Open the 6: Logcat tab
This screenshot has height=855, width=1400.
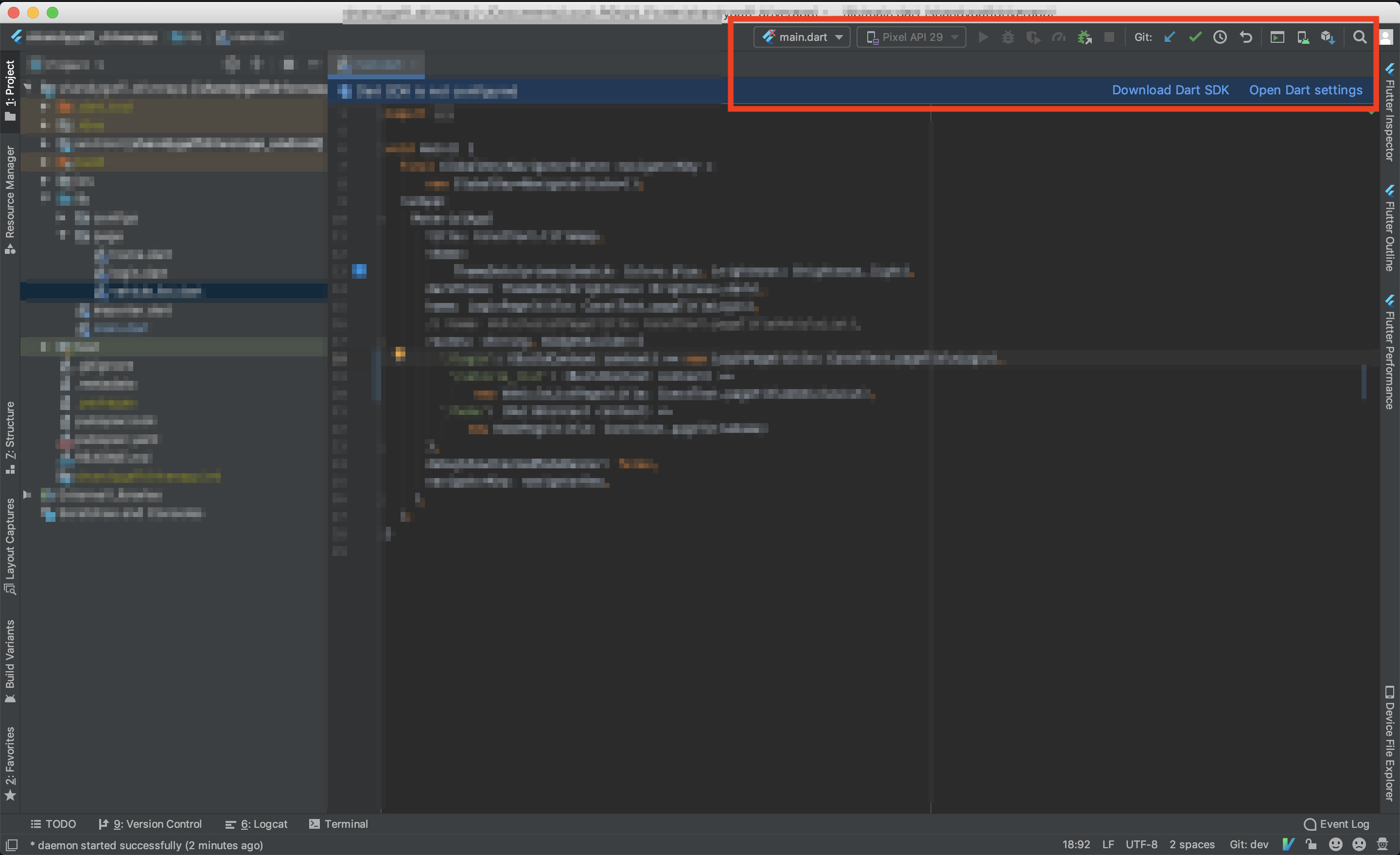pos(257,824)
